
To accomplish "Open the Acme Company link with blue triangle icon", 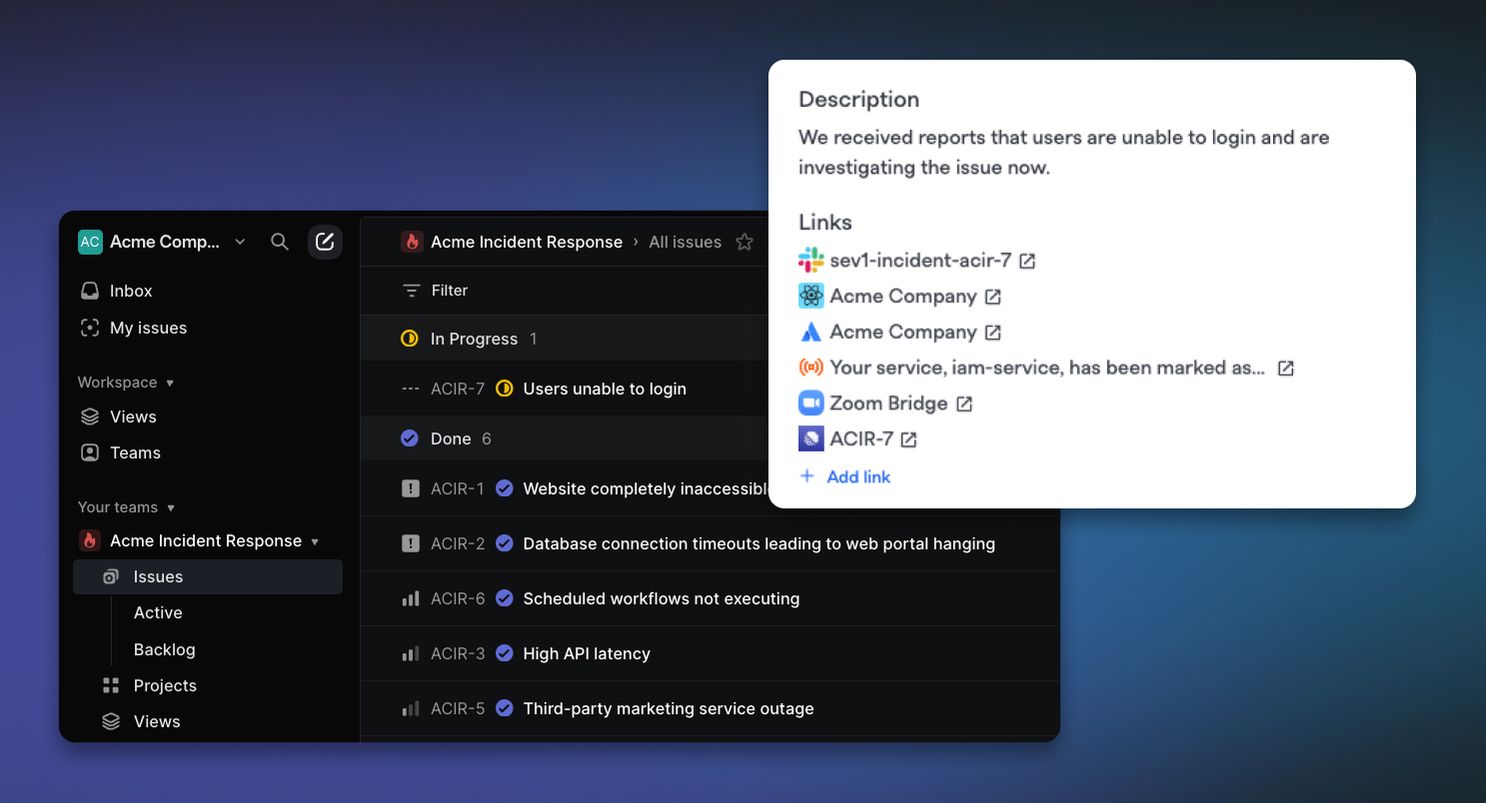I will coord(902,332).
